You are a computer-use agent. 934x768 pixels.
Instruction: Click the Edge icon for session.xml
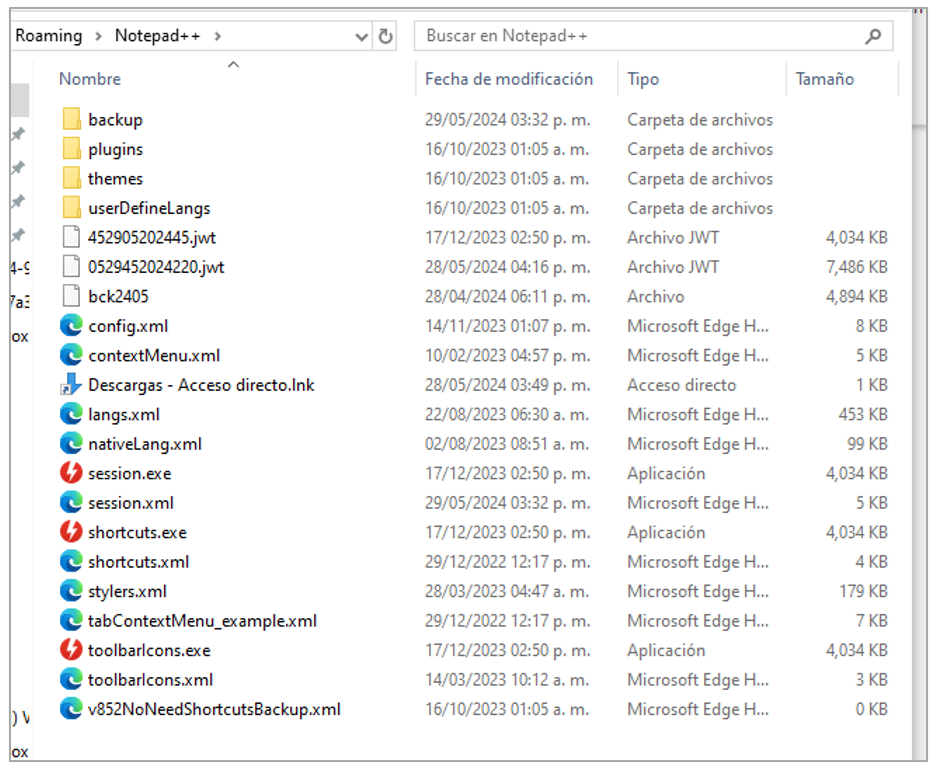71,502
